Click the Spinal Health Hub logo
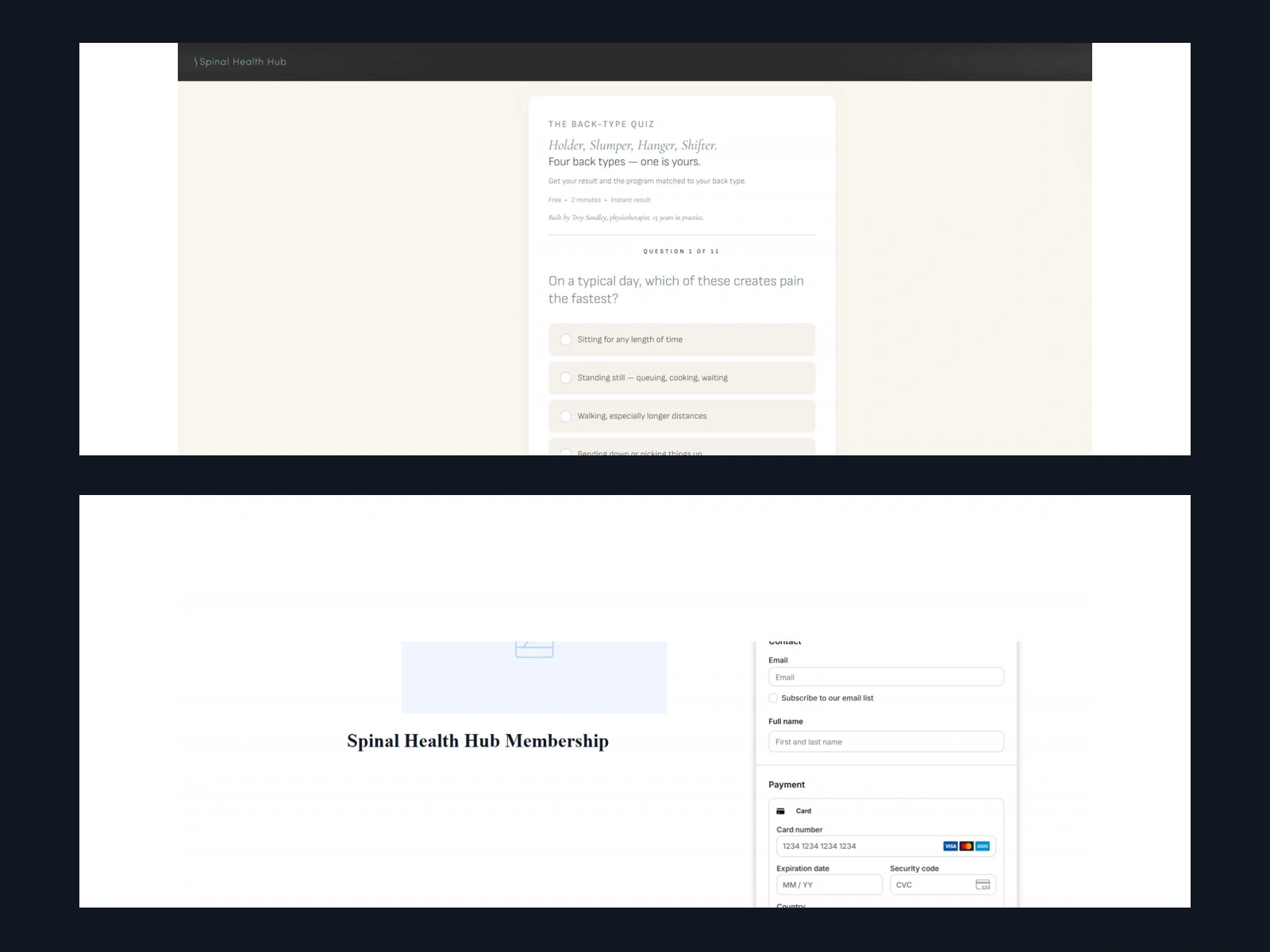 point(241,62)
